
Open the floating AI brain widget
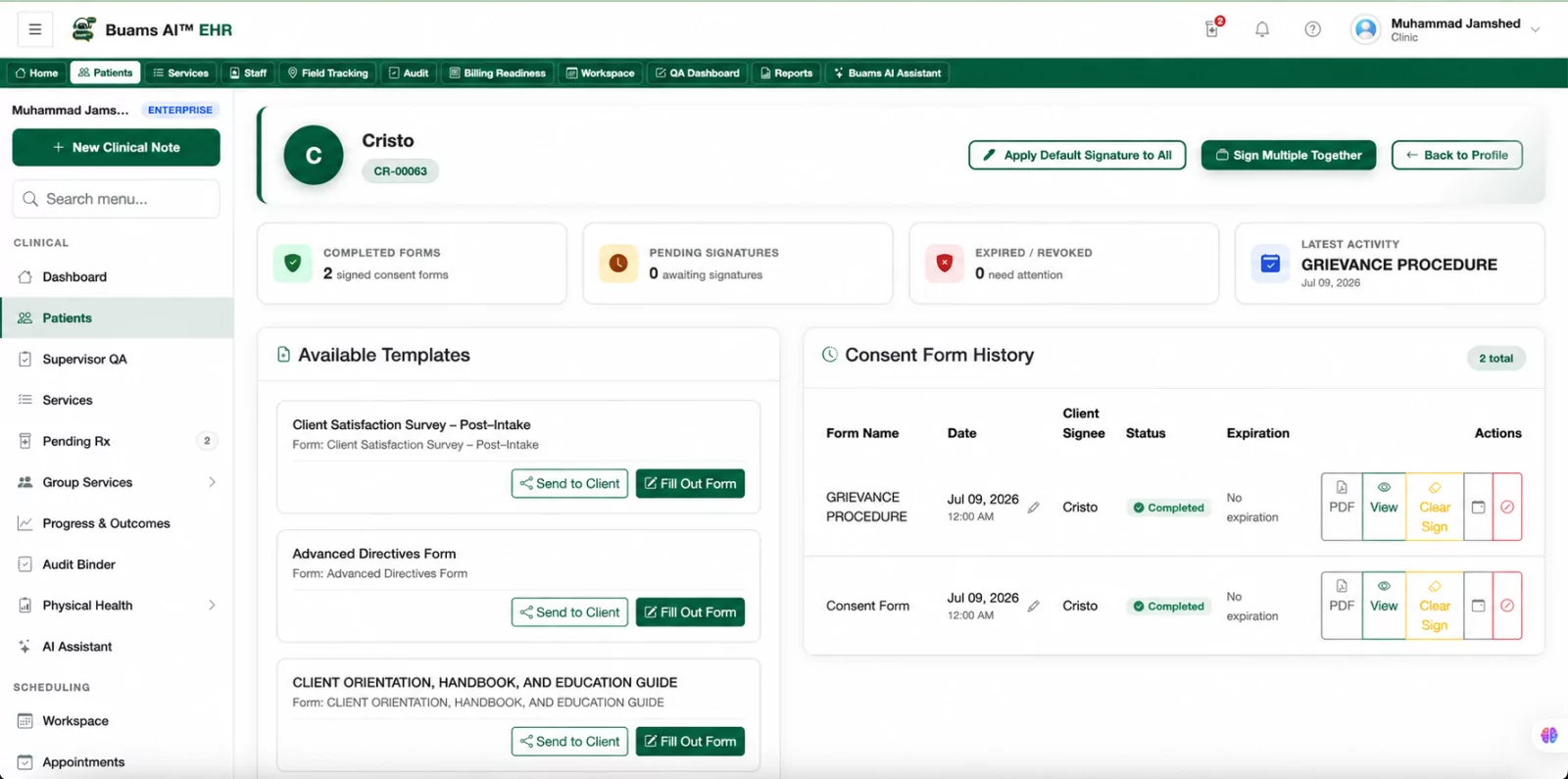click(1548, 735)
